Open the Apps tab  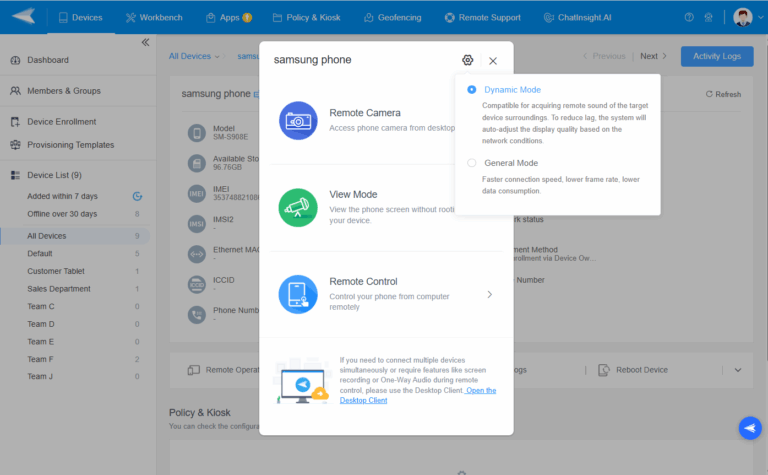tap(229, 18)
